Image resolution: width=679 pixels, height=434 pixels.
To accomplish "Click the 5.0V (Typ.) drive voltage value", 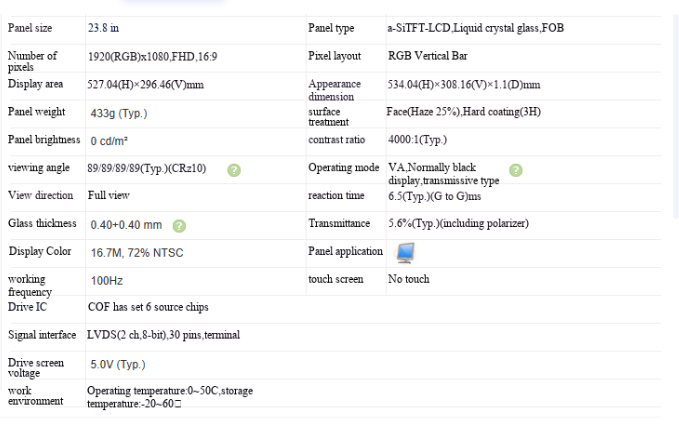I will 117,364.
